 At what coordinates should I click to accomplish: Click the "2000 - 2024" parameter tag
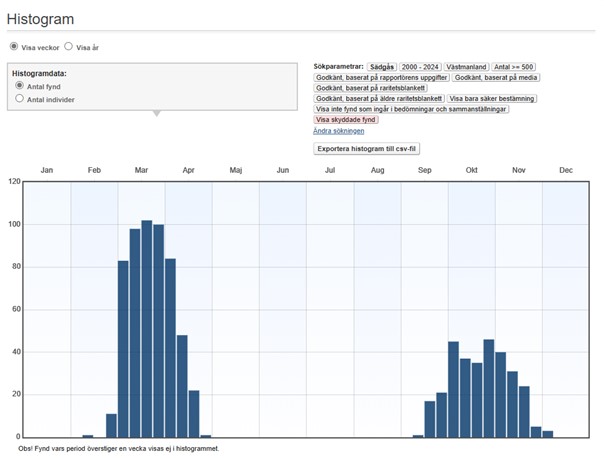(x=419, y=66)
